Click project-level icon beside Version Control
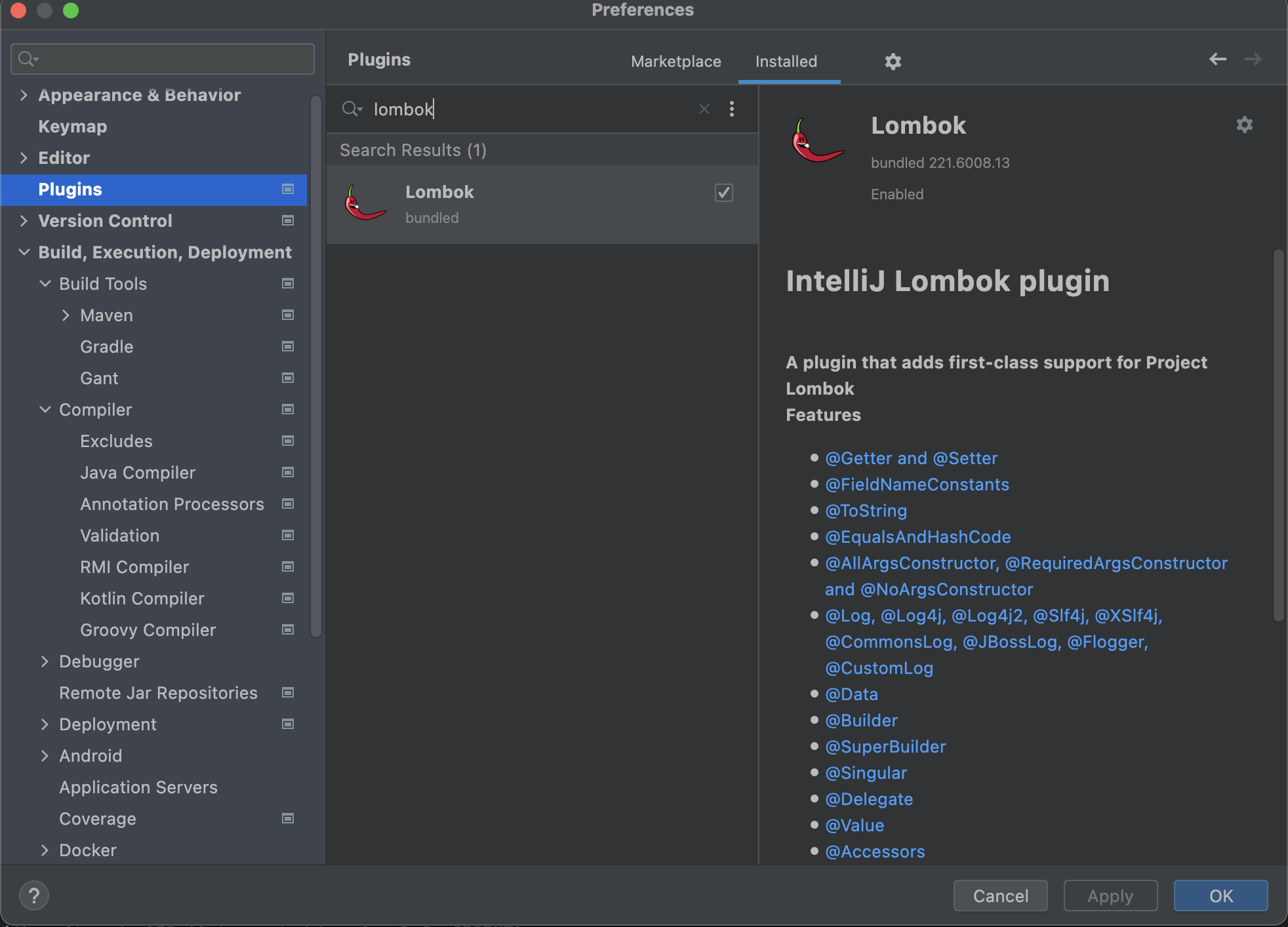This screenshot has width=1288, height=927. [287, 221]
